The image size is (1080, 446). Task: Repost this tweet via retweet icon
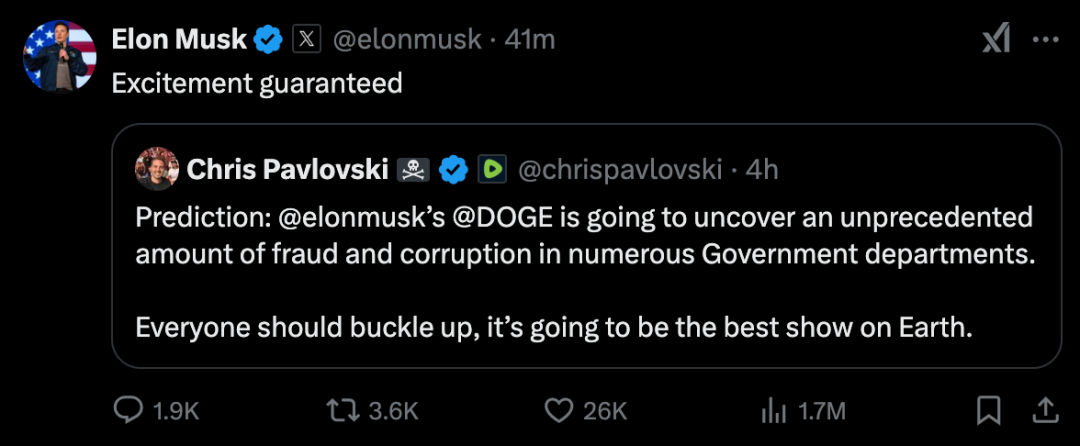344,410
